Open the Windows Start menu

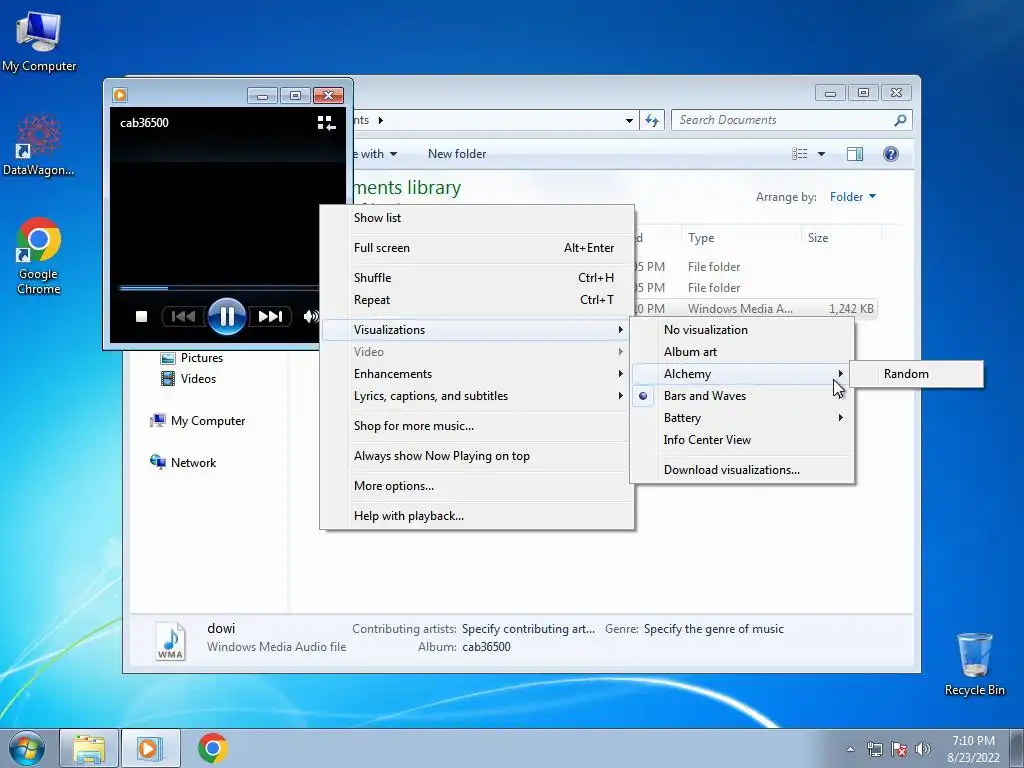(x=26, y=748)
